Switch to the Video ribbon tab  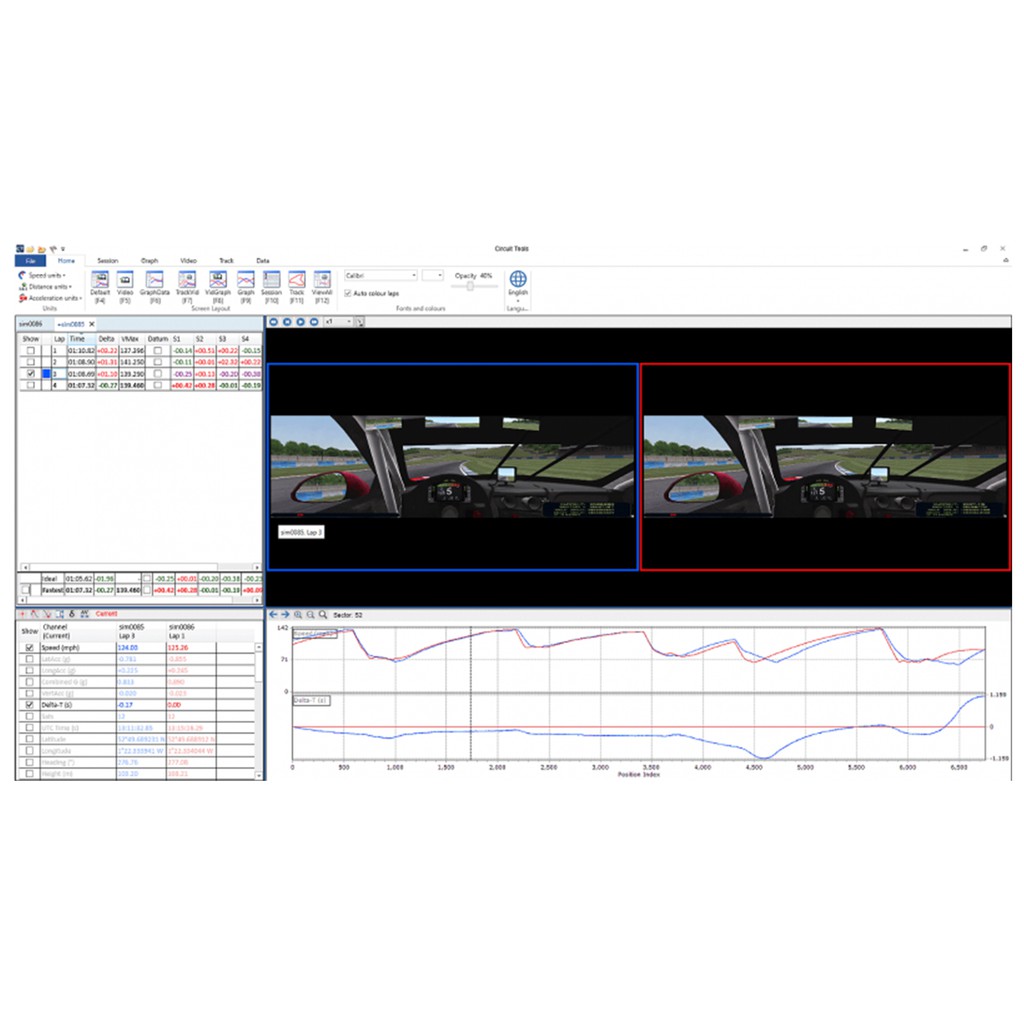(x=188, y=261)
